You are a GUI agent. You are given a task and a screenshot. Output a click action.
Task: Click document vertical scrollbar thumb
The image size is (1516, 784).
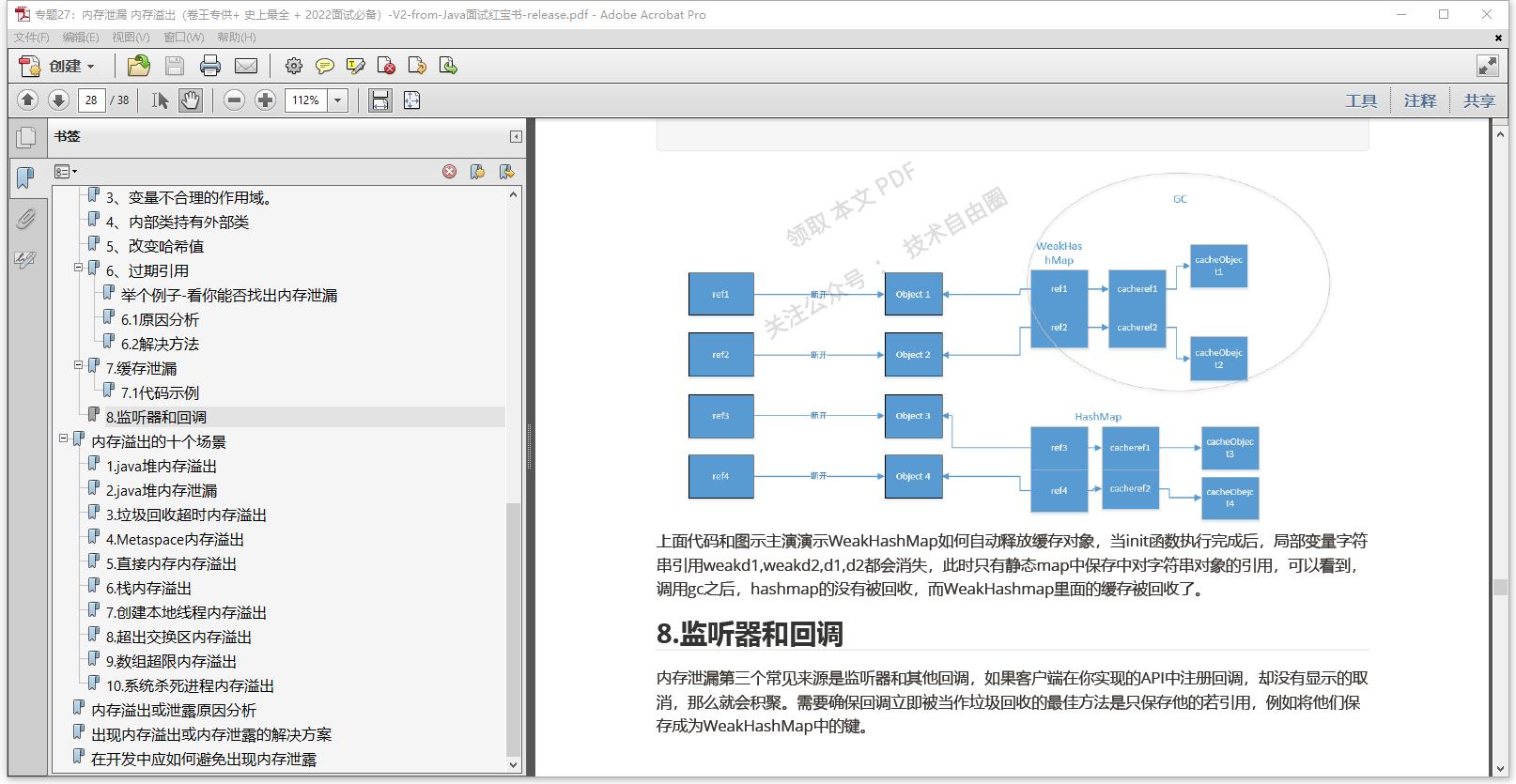pos(1500,588)
